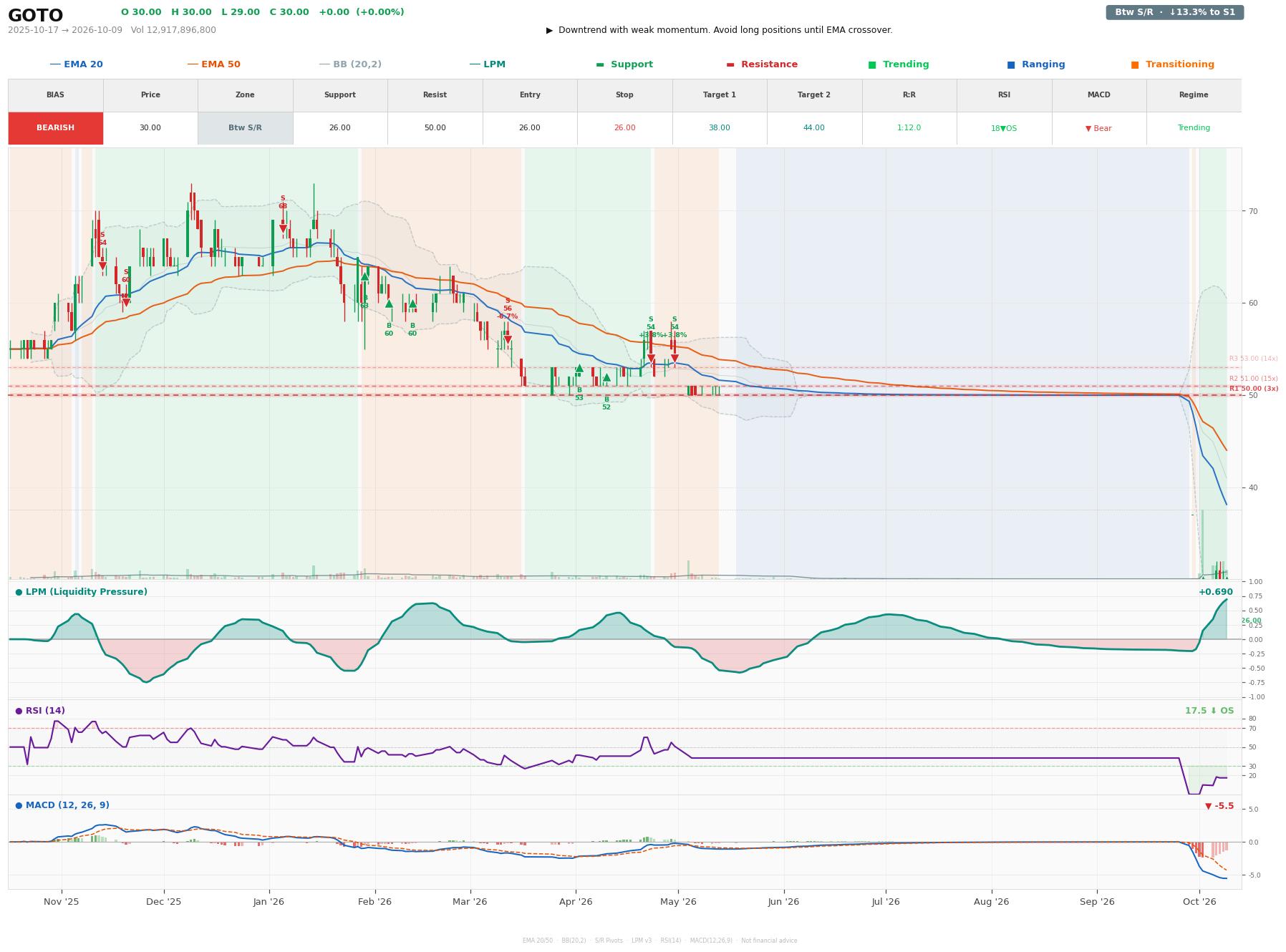Click the EMA 20 legend entry
Screen dimensions: 1286x952
pyautogui.click(x=76, y=64)
